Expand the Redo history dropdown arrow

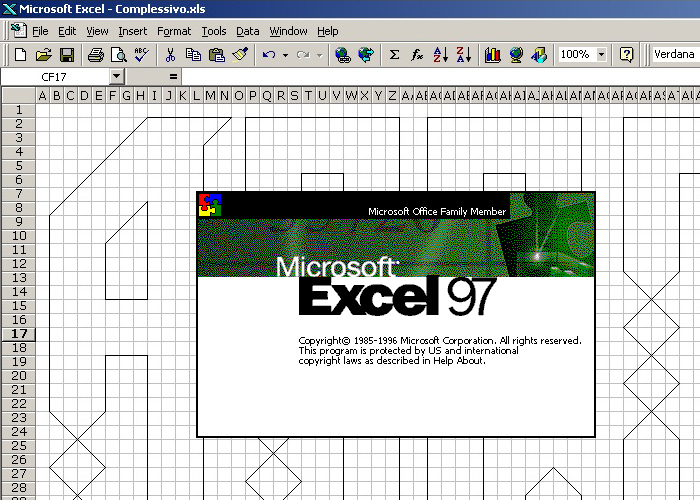(x=320, y=55)
